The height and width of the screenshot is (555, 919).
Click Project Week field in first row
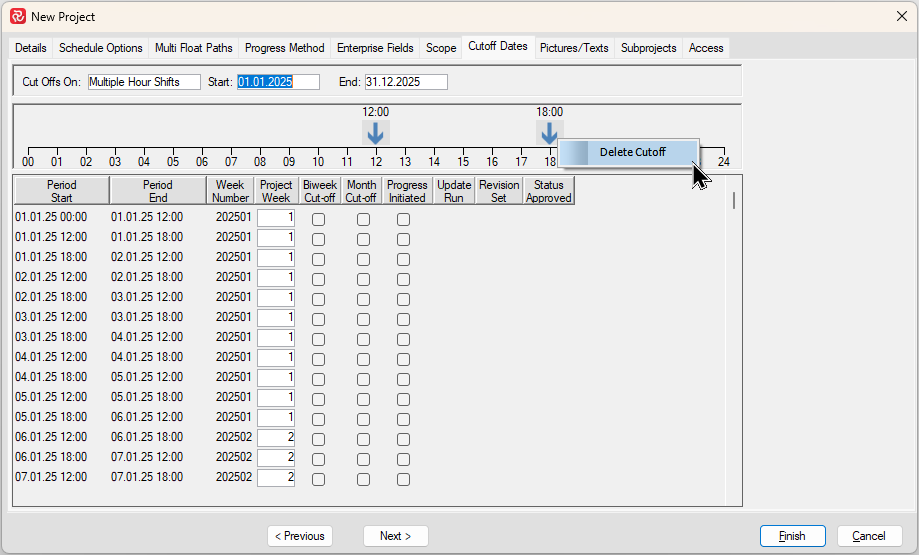pos(276,218)
